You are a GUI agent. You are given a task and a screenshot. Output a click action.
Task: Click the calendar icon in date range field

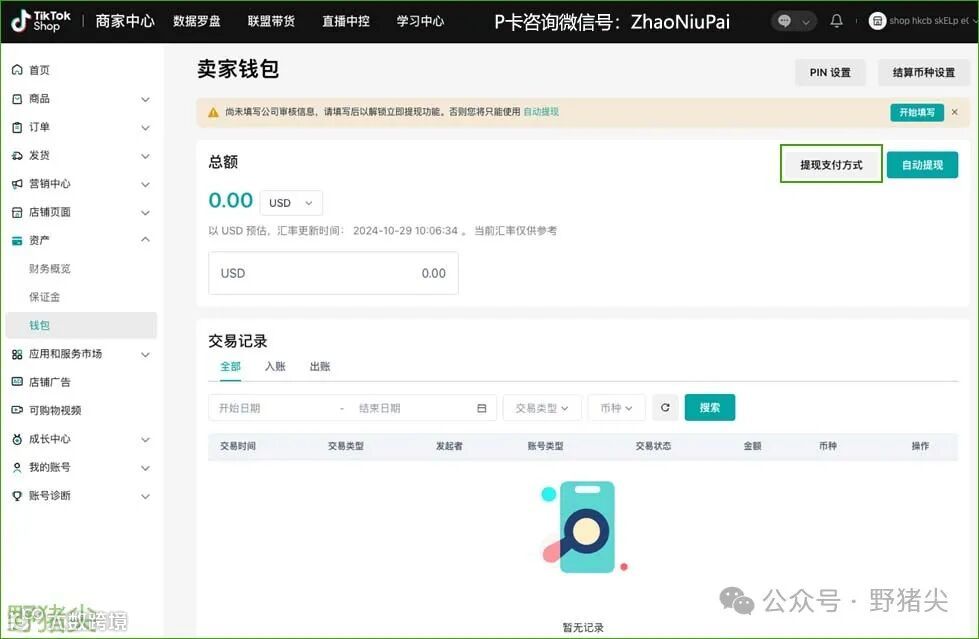coord(481,408)
